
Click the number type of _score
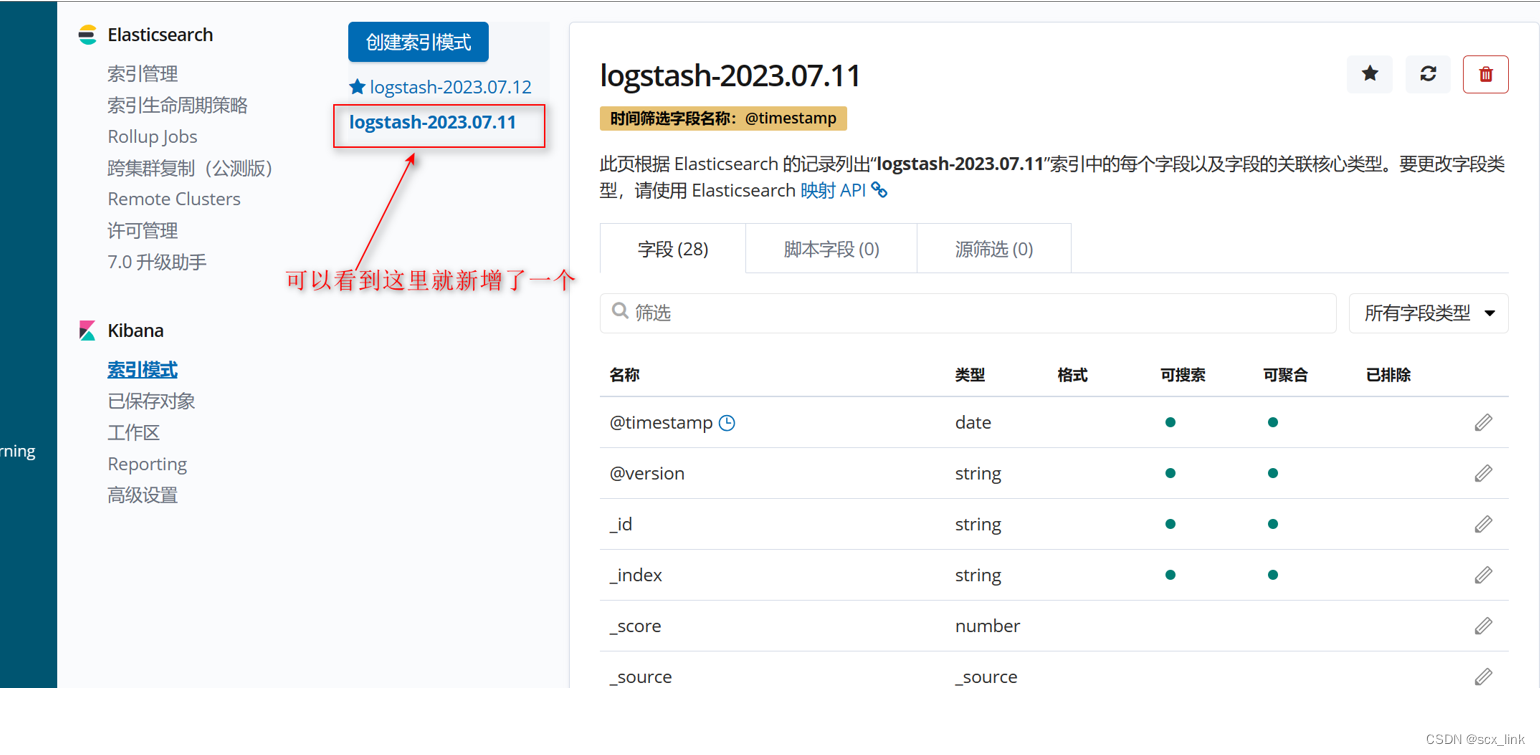(x=988, y=627)
